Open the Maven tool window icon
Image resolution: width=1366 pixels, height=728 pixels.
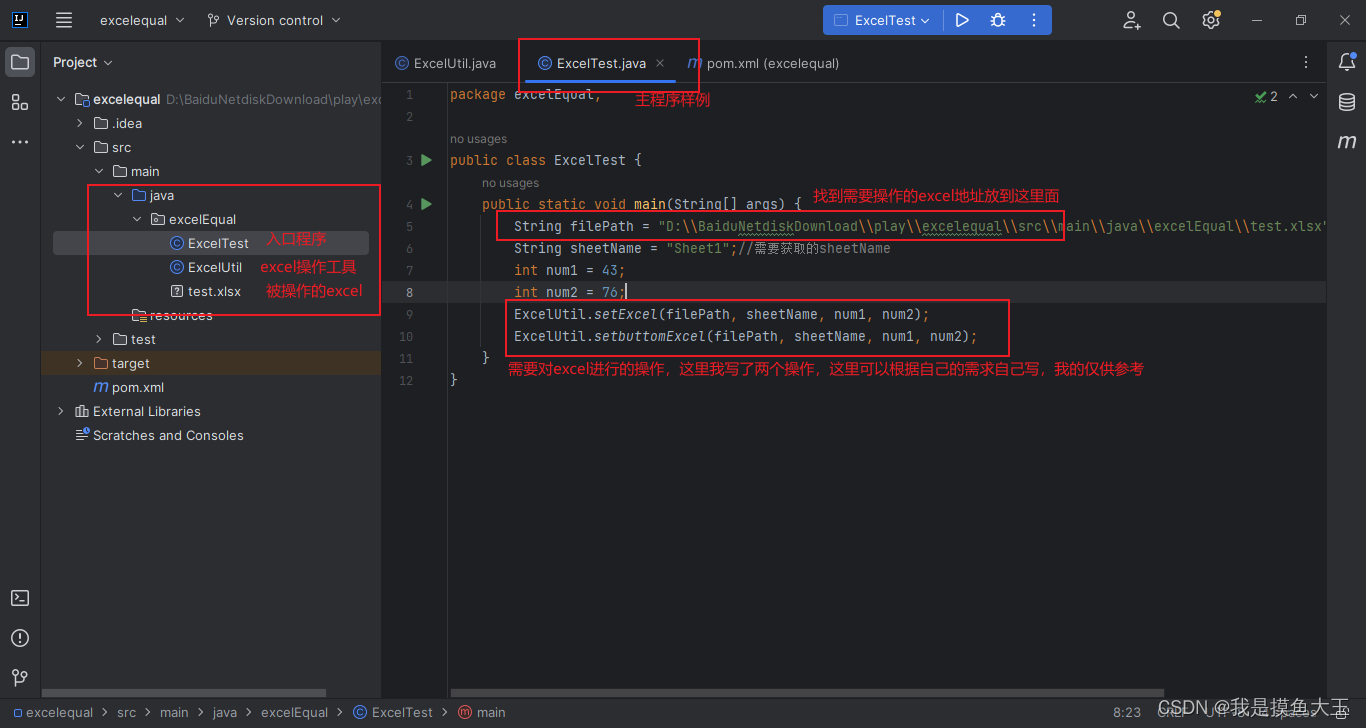pos(1347,142)
